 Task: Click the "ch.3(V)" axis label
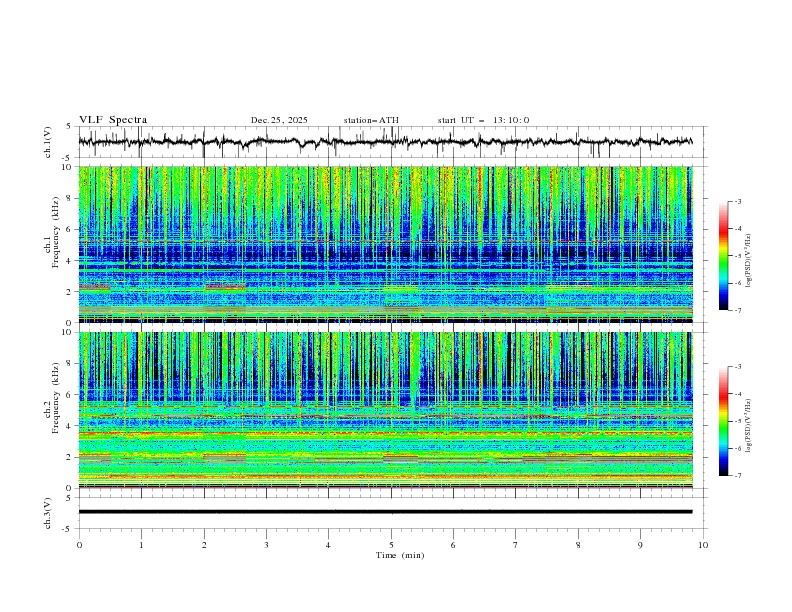click(x=48, y=513)
